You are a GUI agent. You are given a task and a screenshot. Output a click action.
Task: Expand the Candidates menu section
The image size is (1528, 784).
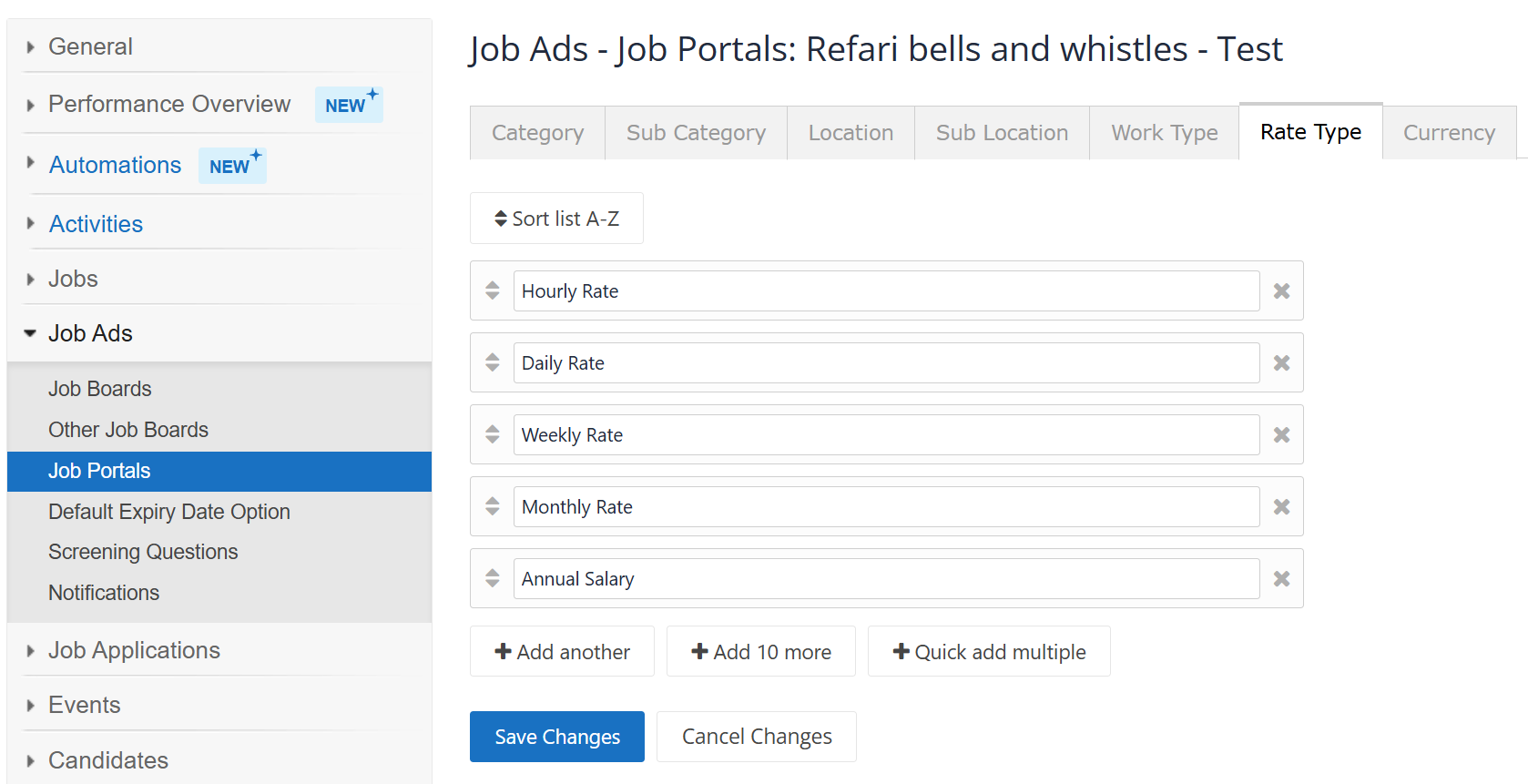[x=31, y=760]
